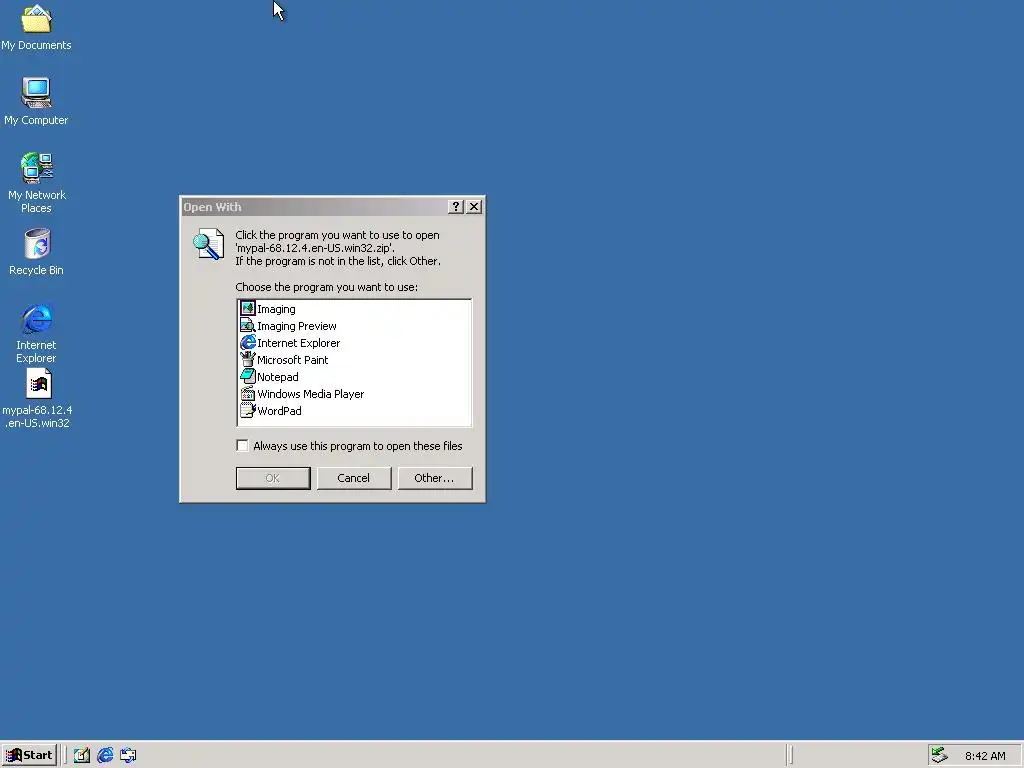Click the OK button
Screen dimensions: 1024x768
pos(273,478)
